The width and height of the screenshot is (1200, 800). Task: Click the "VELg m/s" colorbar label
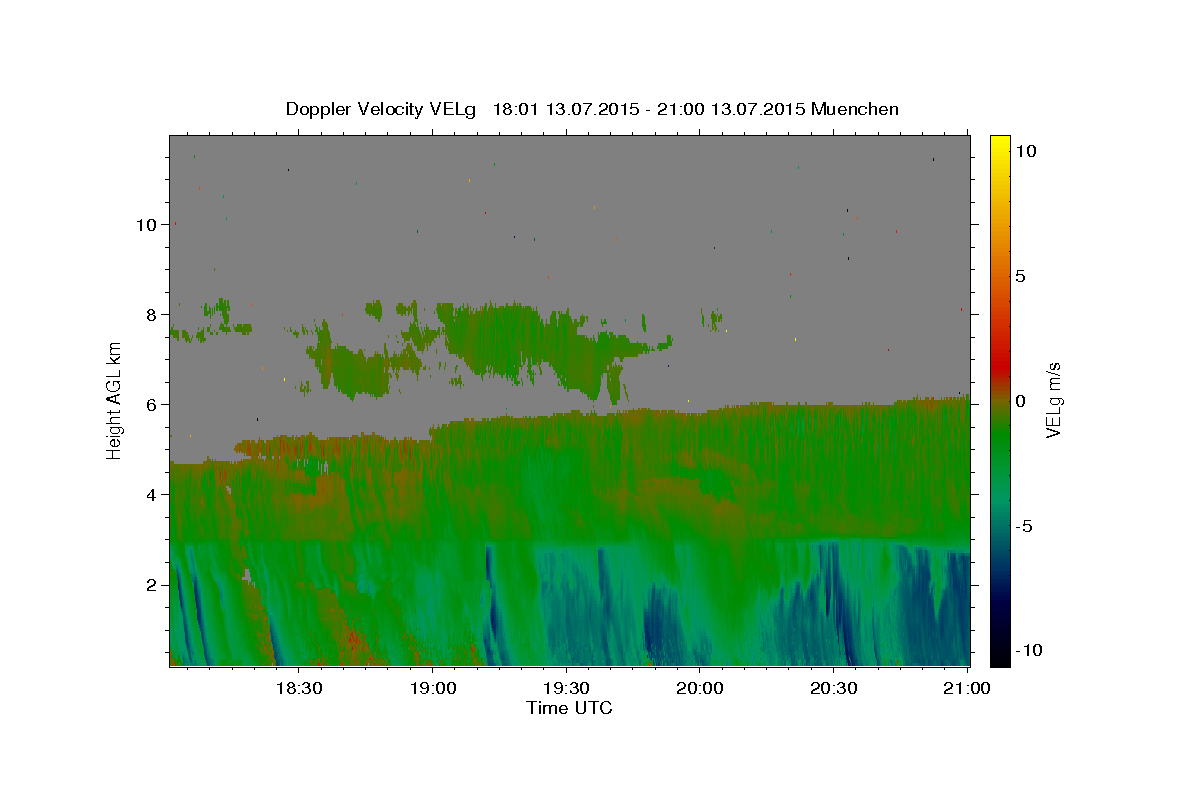click(x=1054, y=400)
